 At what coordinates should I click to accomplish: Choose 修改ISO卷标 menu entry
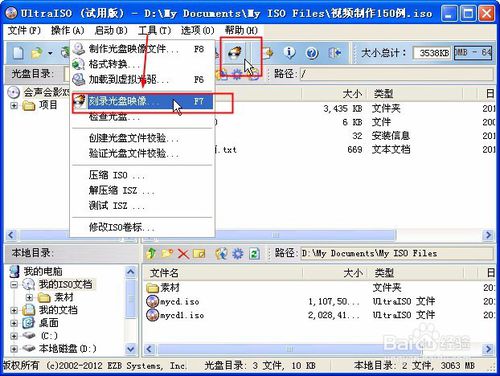(143, 227)
